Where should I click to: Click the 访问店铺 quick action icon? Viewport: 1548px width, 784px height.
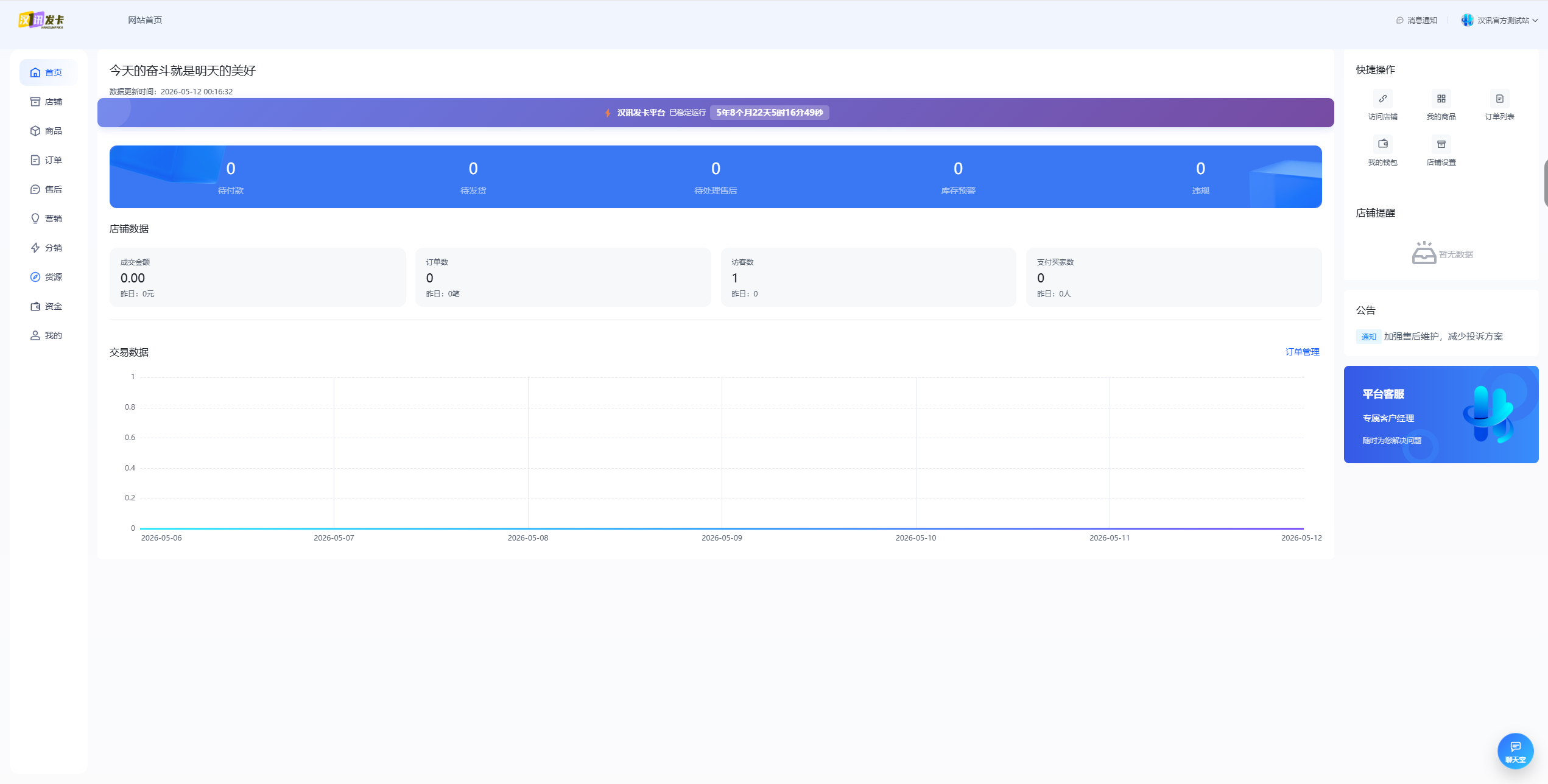click(x=1382, y=99)
